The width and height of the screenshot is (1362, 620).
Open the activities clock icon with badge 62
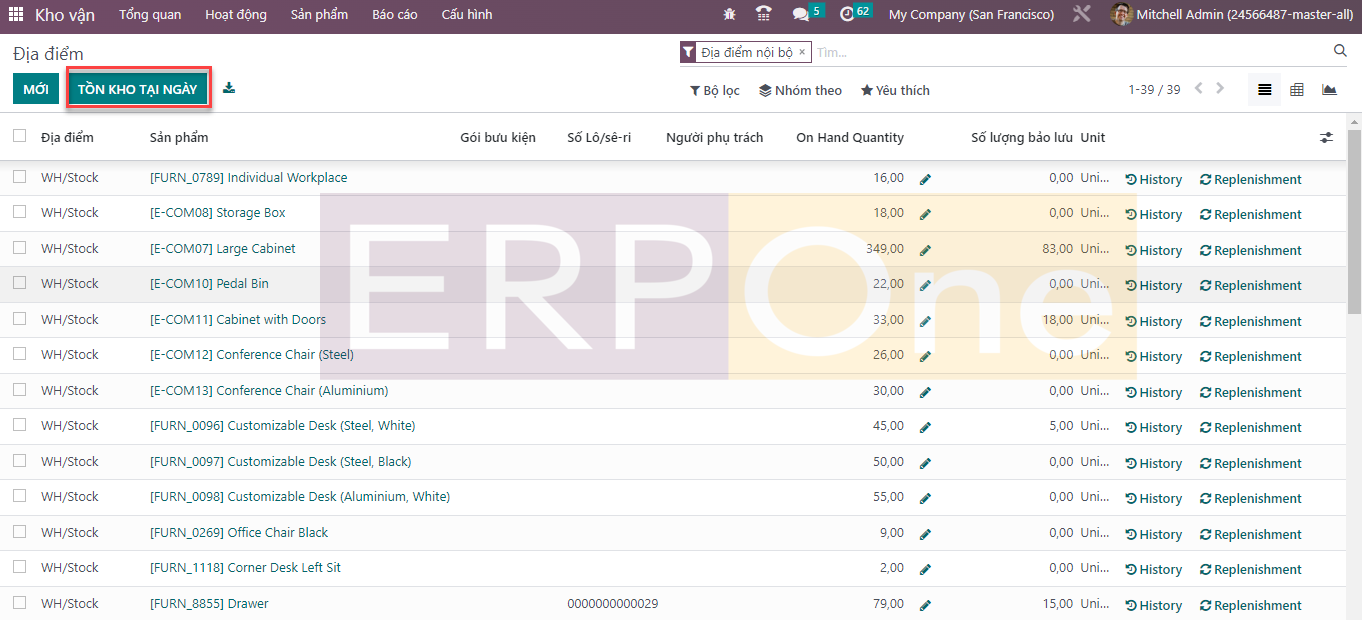pyautogui.click(x=847, y=15)
